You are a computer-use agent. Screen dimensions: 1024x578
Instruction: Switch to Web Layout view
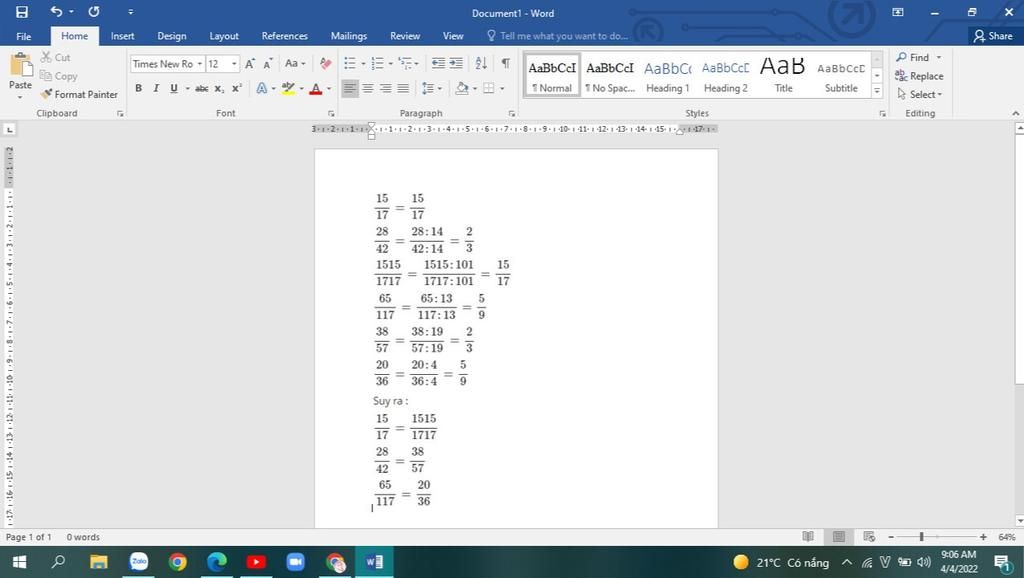click(869, 537)
